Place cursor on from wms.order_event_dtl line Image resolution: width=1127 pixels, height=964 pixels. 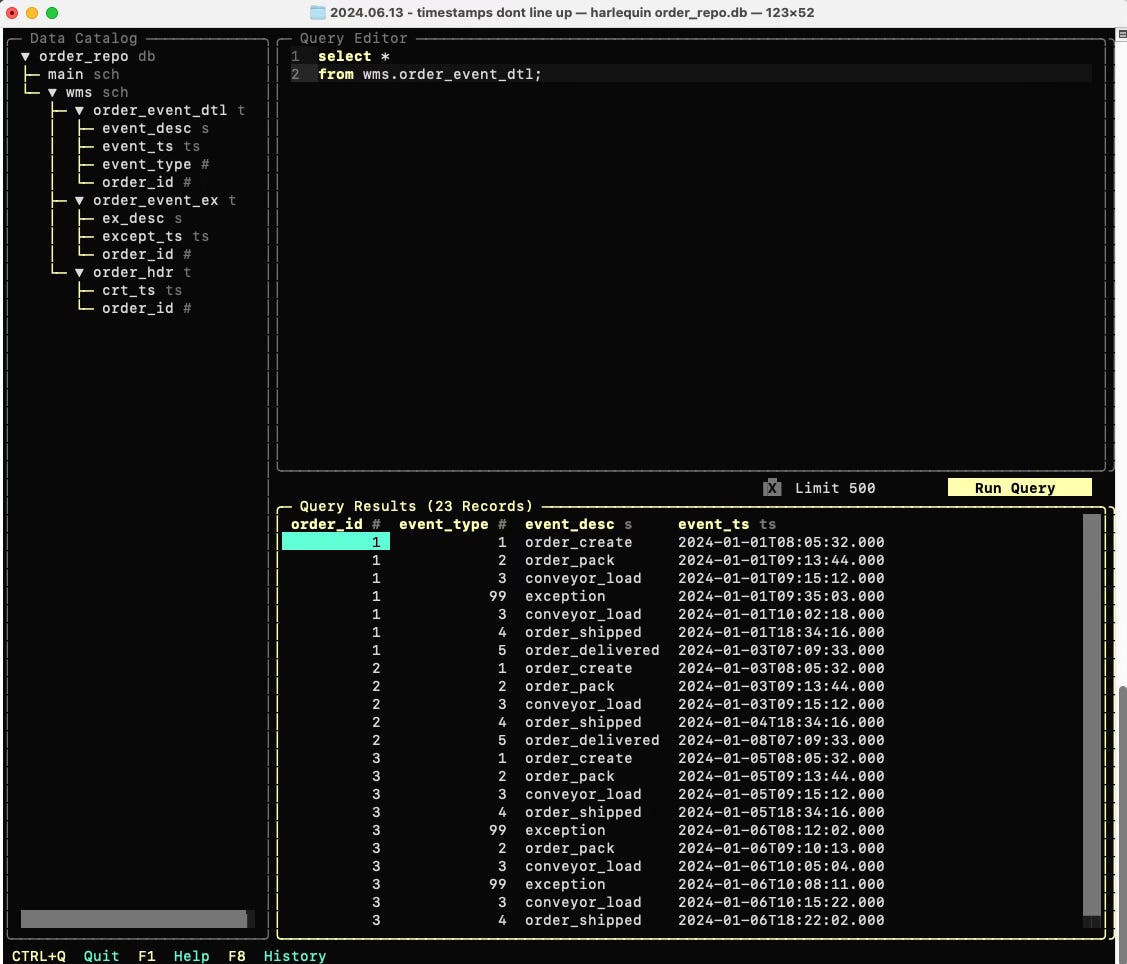tap(430, 75)
